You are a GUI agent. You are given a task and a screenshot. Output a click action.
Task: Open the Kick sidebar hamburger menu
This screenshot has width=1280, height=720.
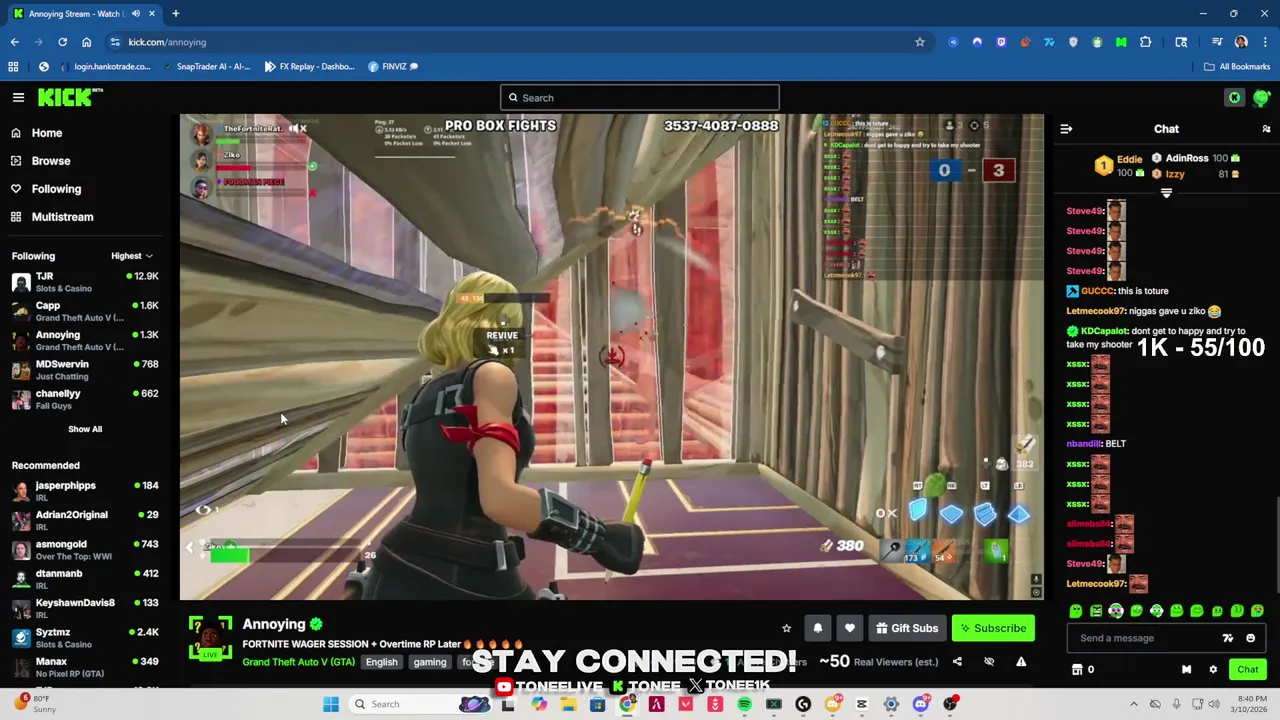pos(18,97)
